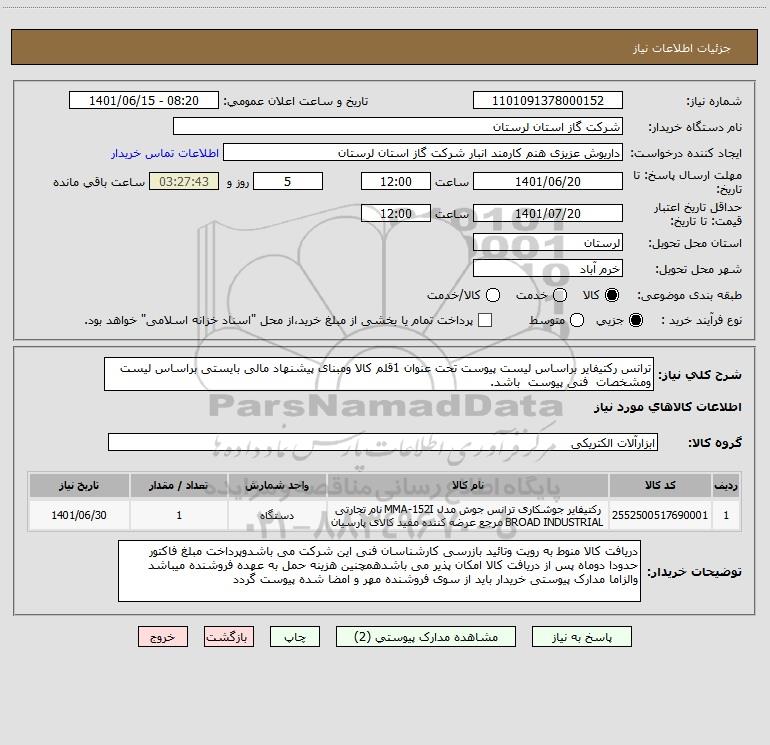Click the اطلاعات کالاهای مورد نیاز heading

point(668,407)
